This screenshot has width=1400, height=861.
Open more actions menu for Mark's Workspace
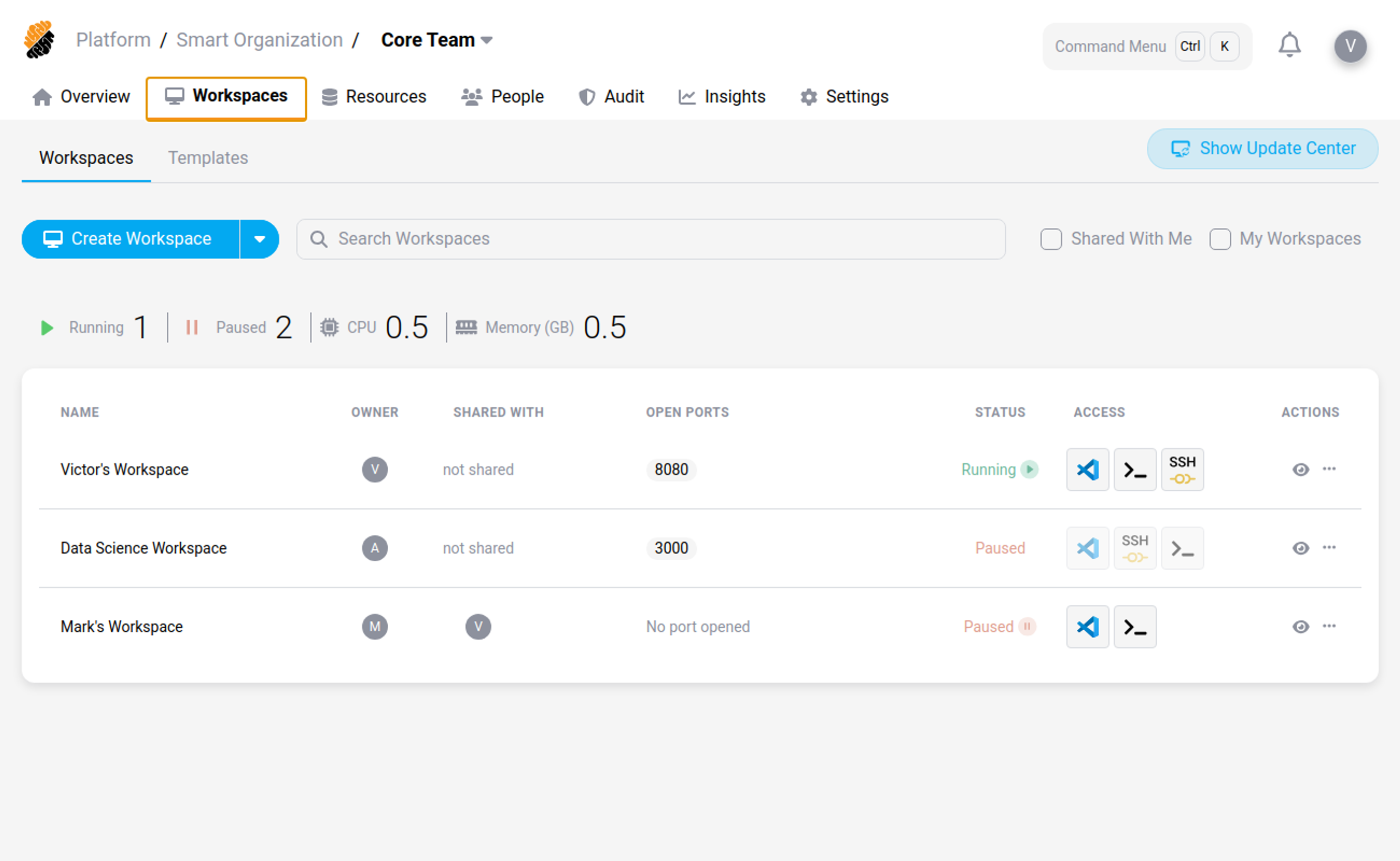tap(1329, 626)
